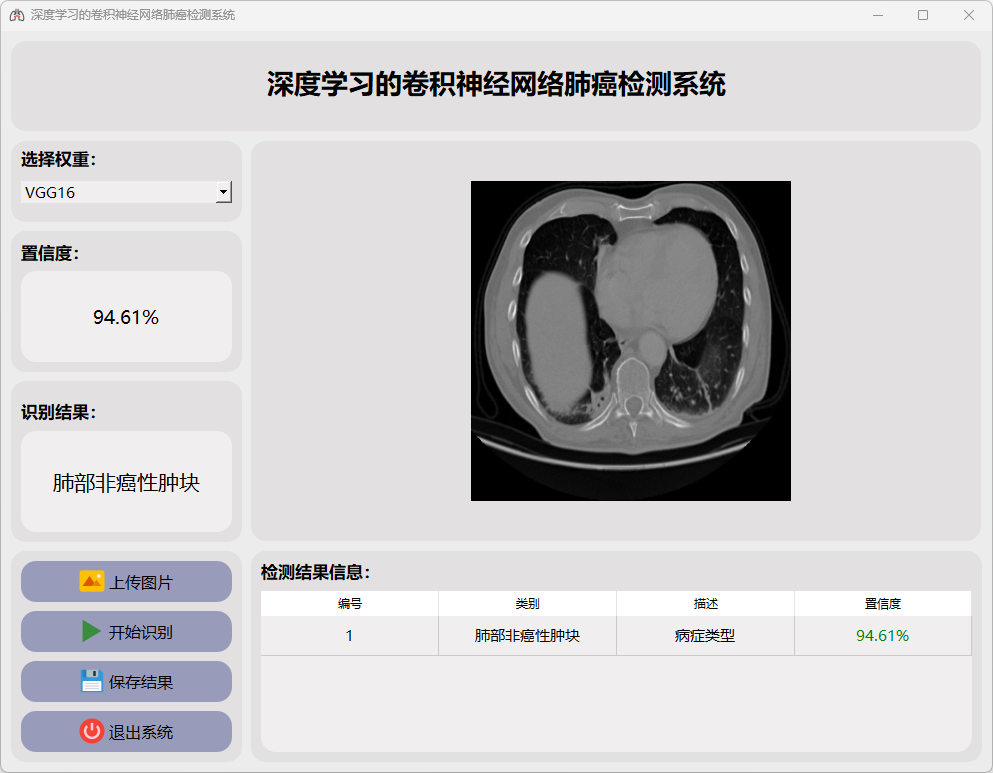
Task: Click the orange picture icon for 上传图片
Action: point(91,582)
